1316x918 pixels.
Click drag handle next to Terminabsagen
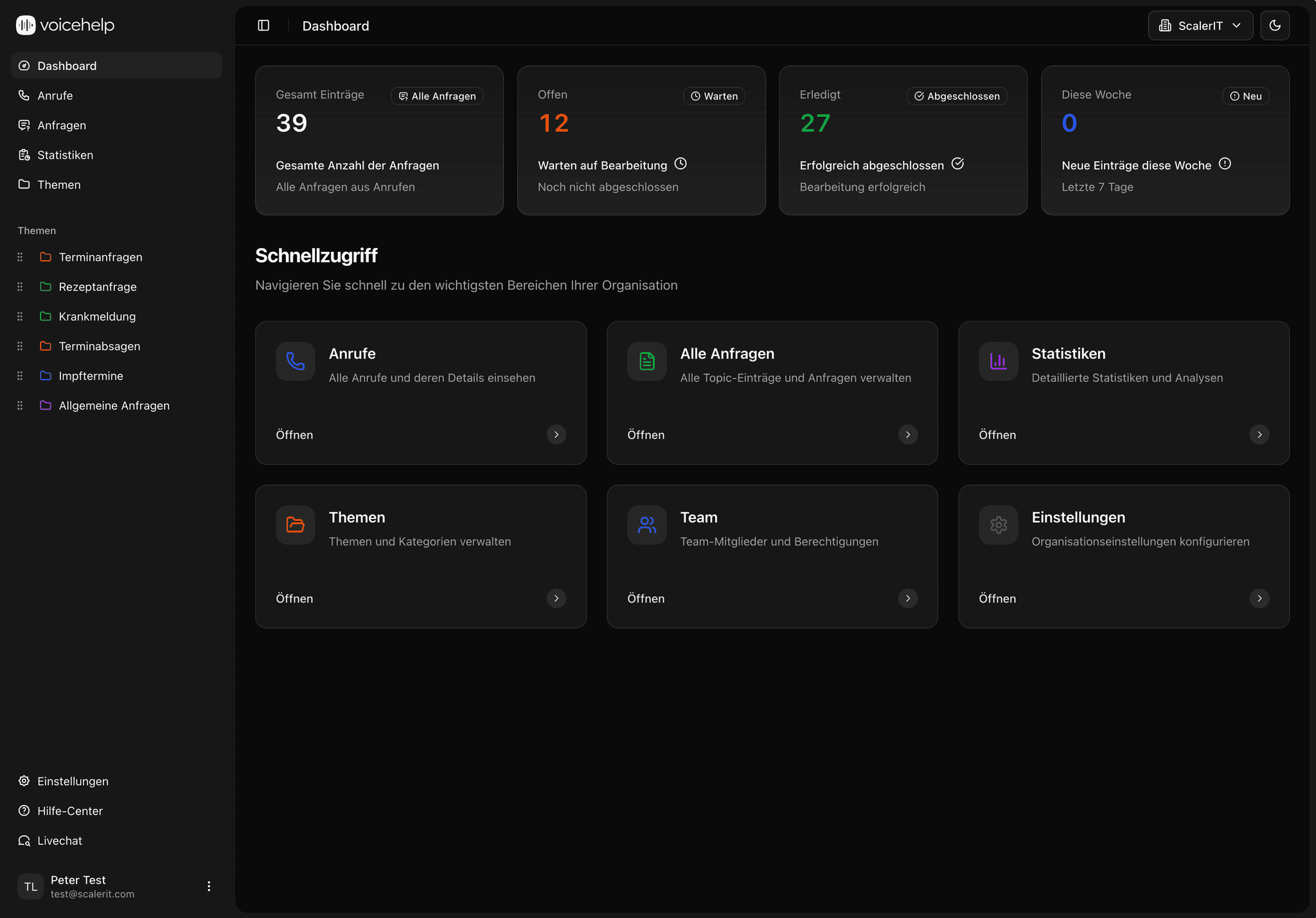pos(20,346)
